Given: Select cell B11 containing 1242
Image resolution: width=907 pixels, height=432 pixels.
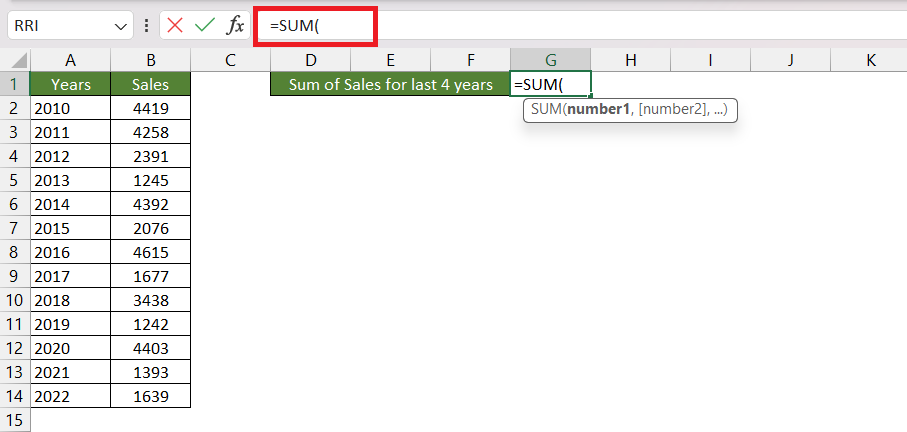Looking at the screenshot, I should pos(150,324).
